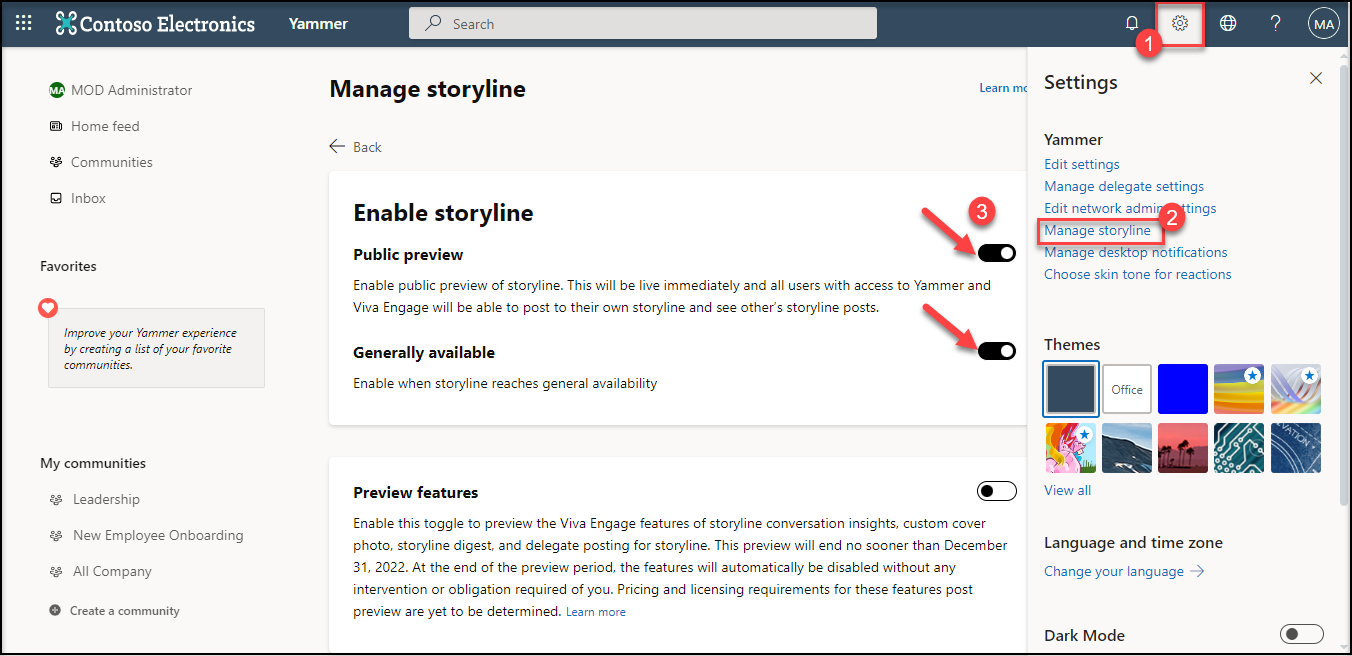The width and height of the screenshot is (1352, 656).
Task: Click the MA account avatar
Action: point(1324,24)
